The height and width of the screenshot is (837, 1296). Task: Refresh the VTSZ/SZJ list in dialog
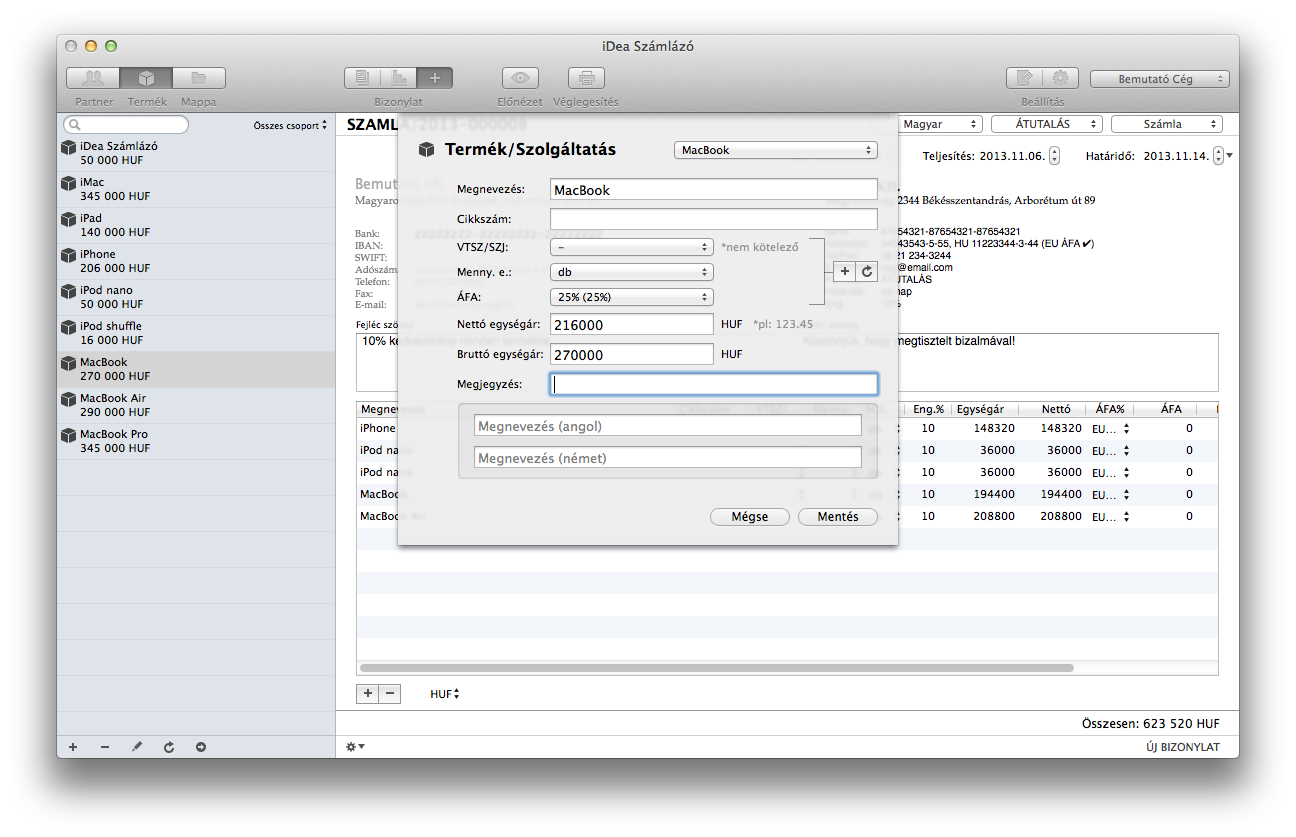point(867,271)
